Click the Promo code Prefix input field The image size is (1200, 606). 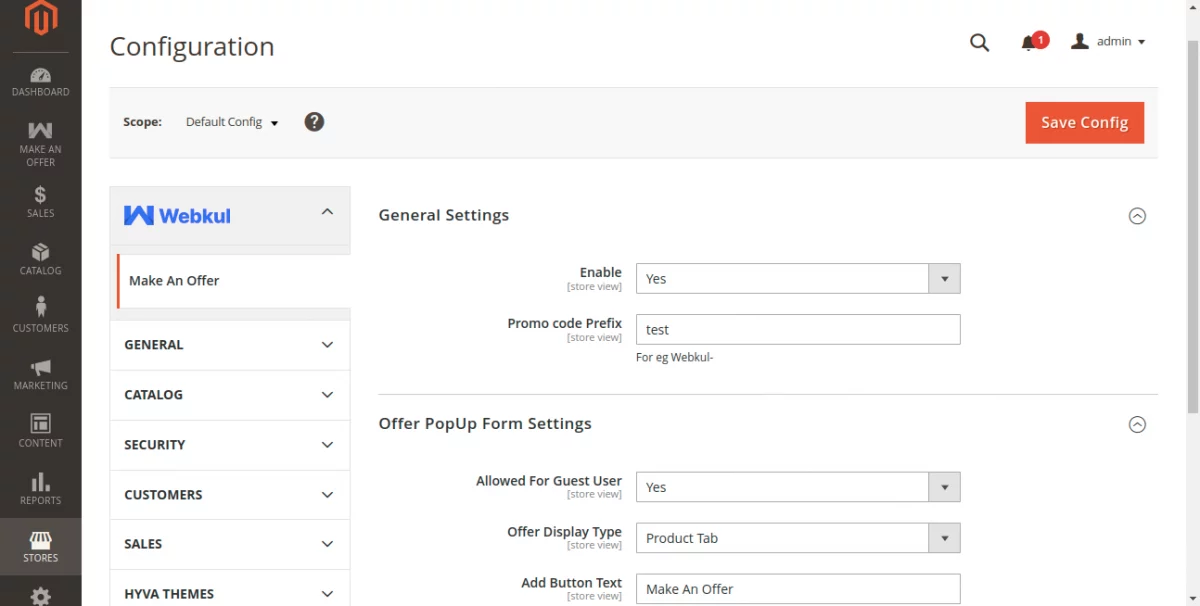[x=797, y=330]
